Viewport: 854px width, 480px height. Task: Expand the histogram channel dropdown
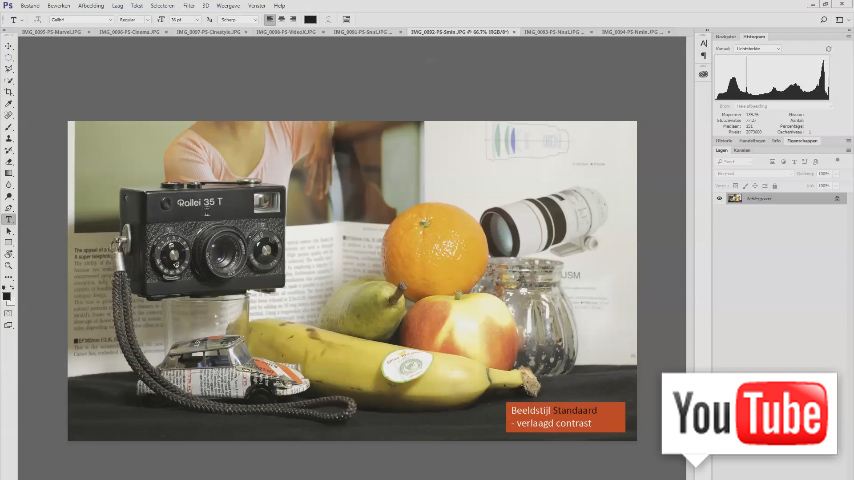click(758, 48)
